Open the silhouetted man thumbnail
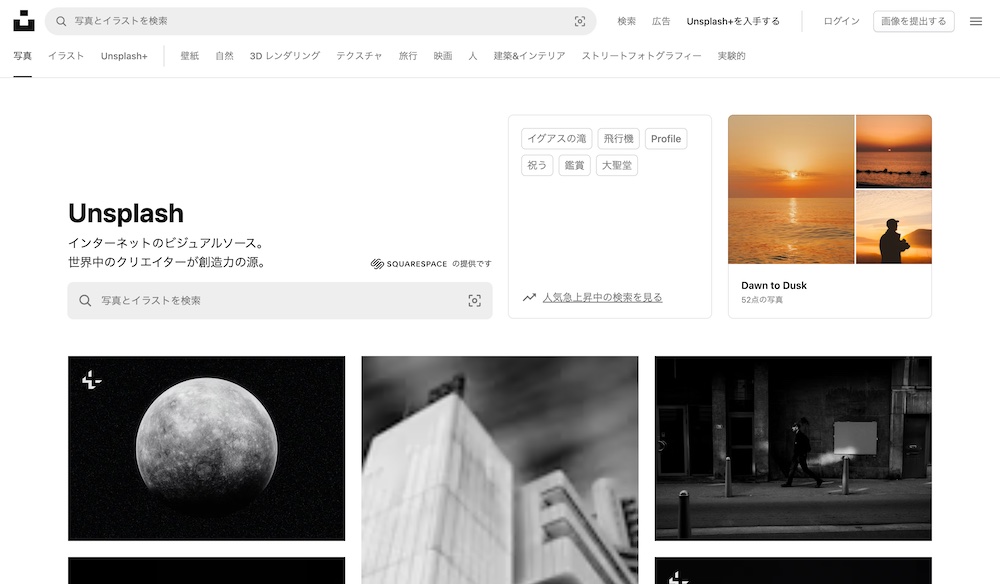 click(893, 227)
